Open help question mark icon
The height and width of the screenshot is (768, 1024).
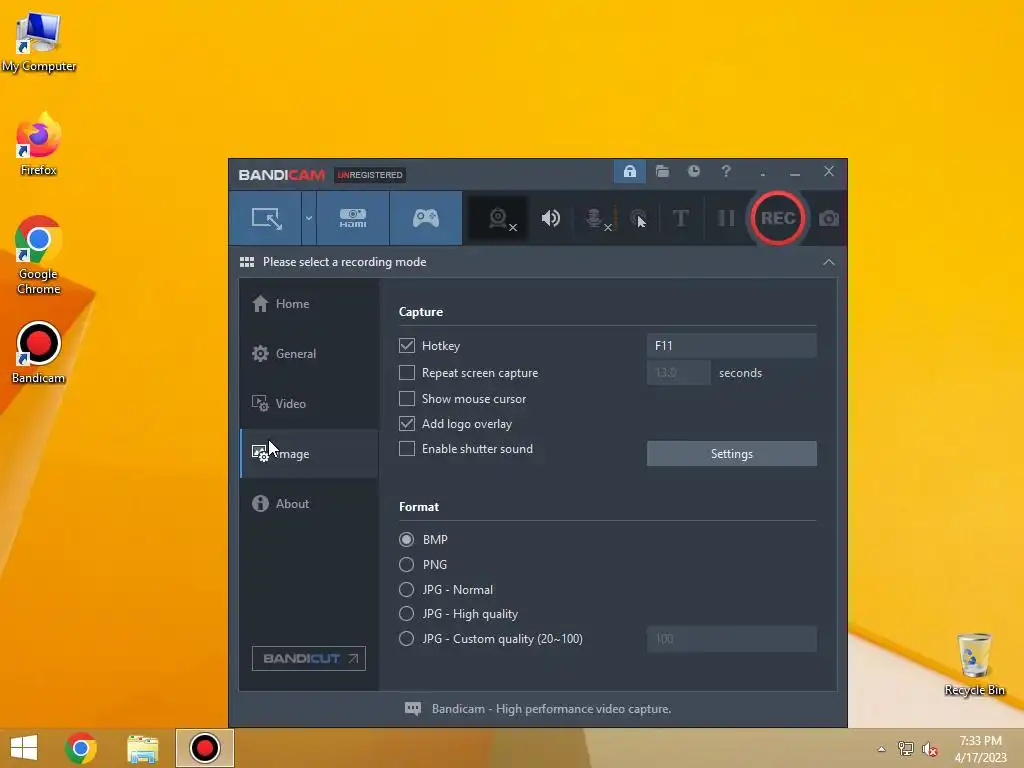[x=726, y=171]
